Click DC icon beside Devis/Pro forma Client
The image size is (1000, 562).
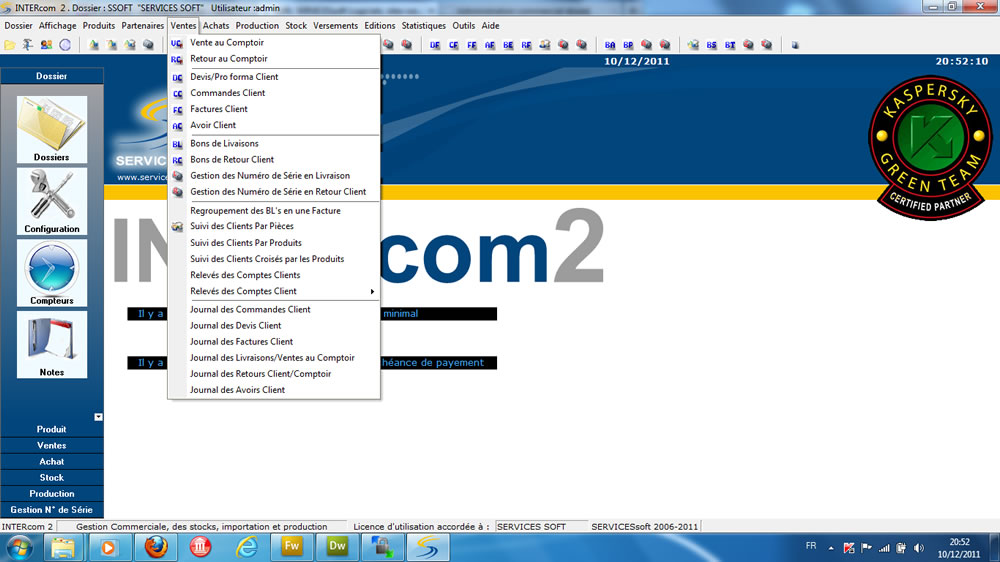coord(177,77)
